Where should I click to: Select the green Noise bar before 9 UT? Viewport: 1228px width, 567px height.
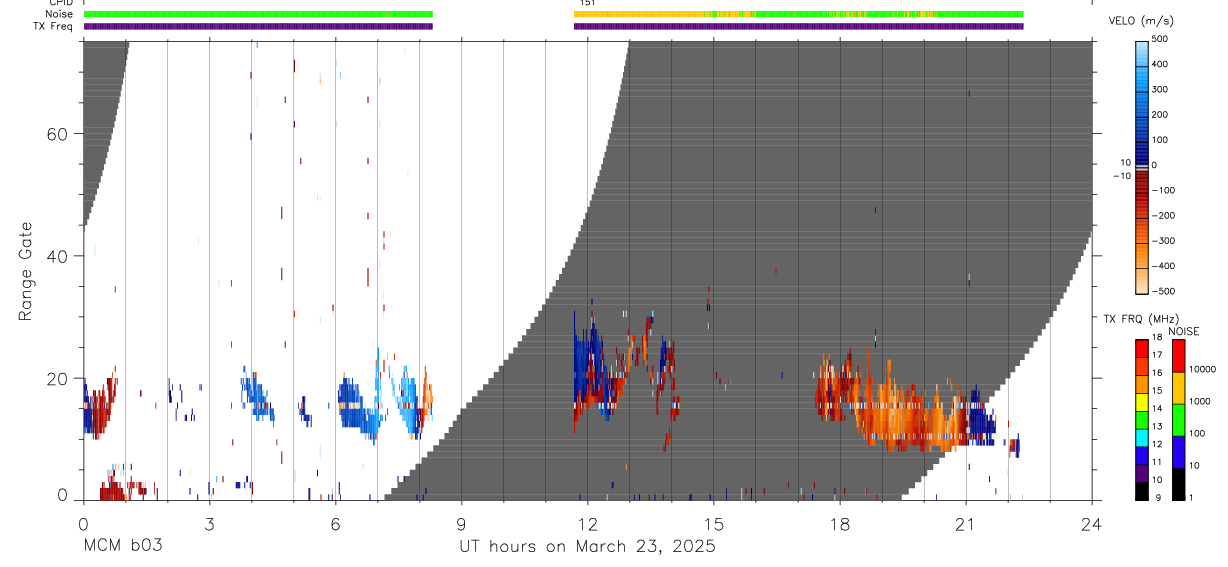(x=258, y=14)
